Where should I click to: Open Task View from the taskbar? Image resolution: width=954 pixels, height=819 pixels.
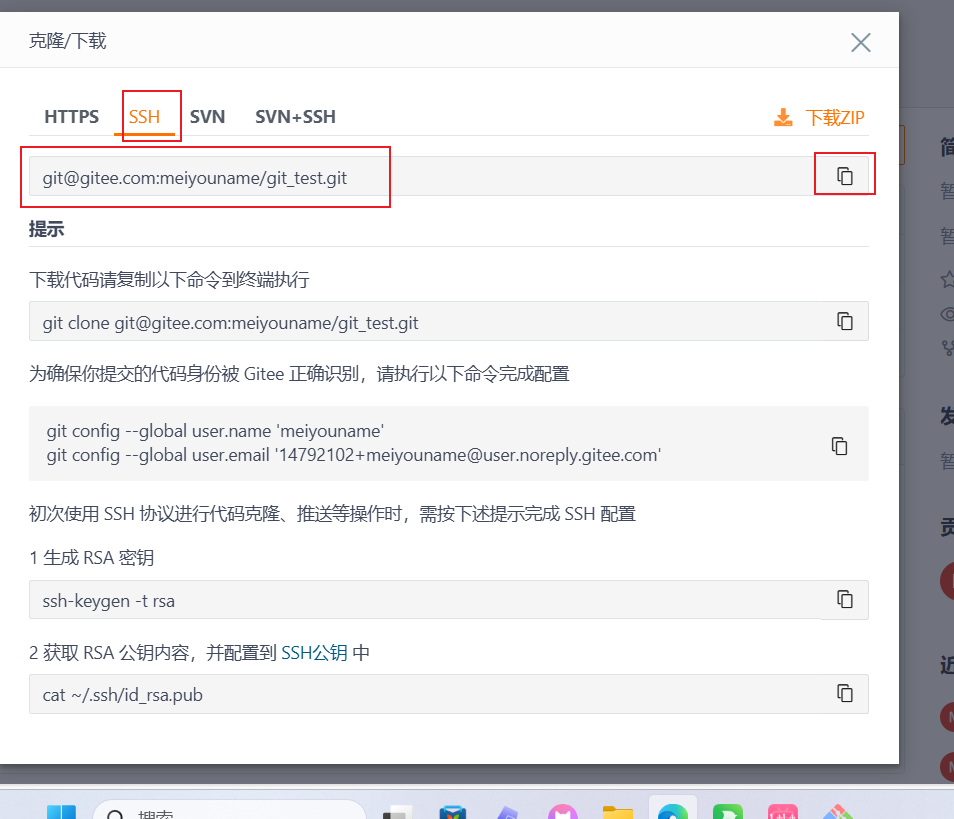click(397, 812)
